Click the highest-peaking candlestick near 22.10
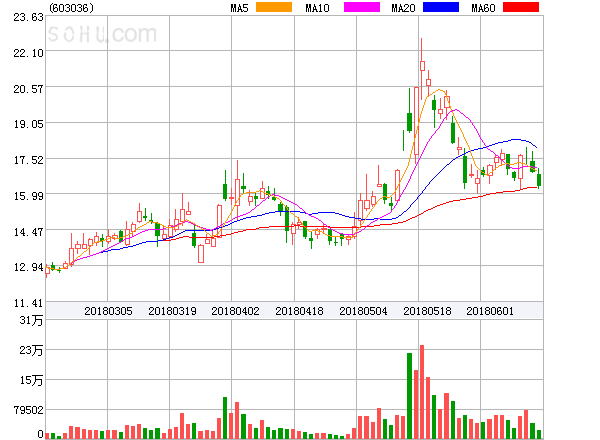The height and width of the screenshot is (440, 600). [x=422, y=69]
